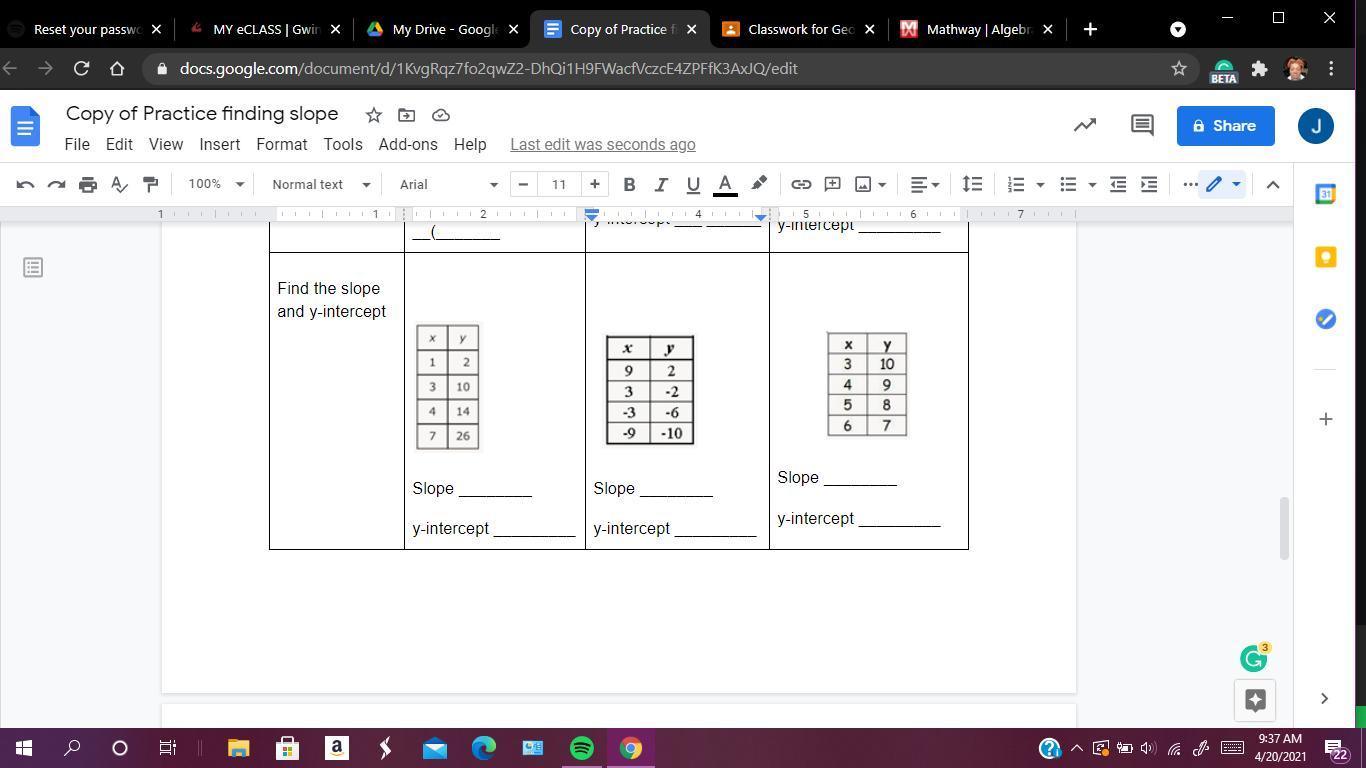Open the File menu
Image resolution: width=1366 pixels, height=768 pixels.
[x=77, y=144]
